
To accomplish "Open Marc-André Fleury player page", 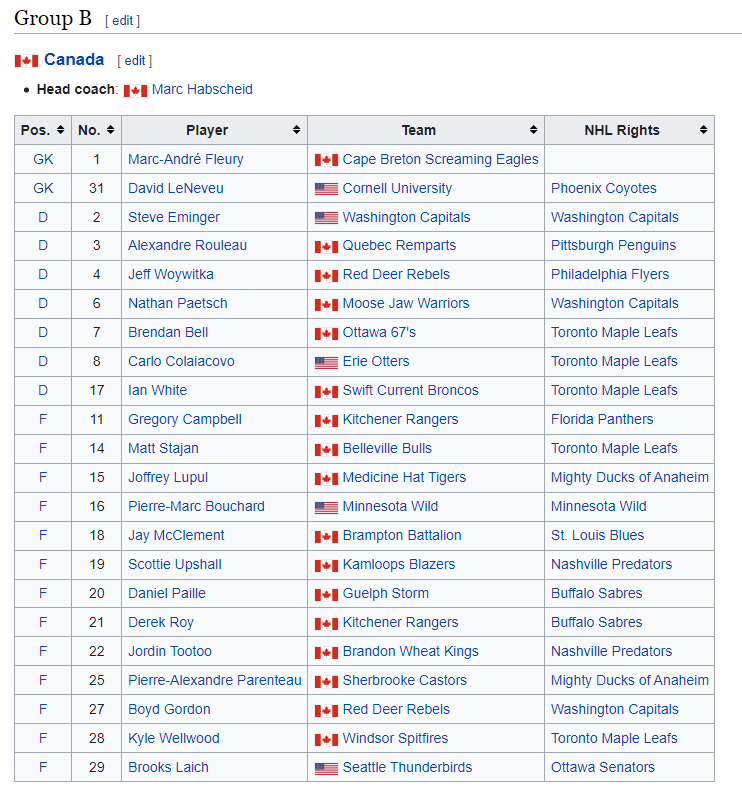I will tap(186, 159).
